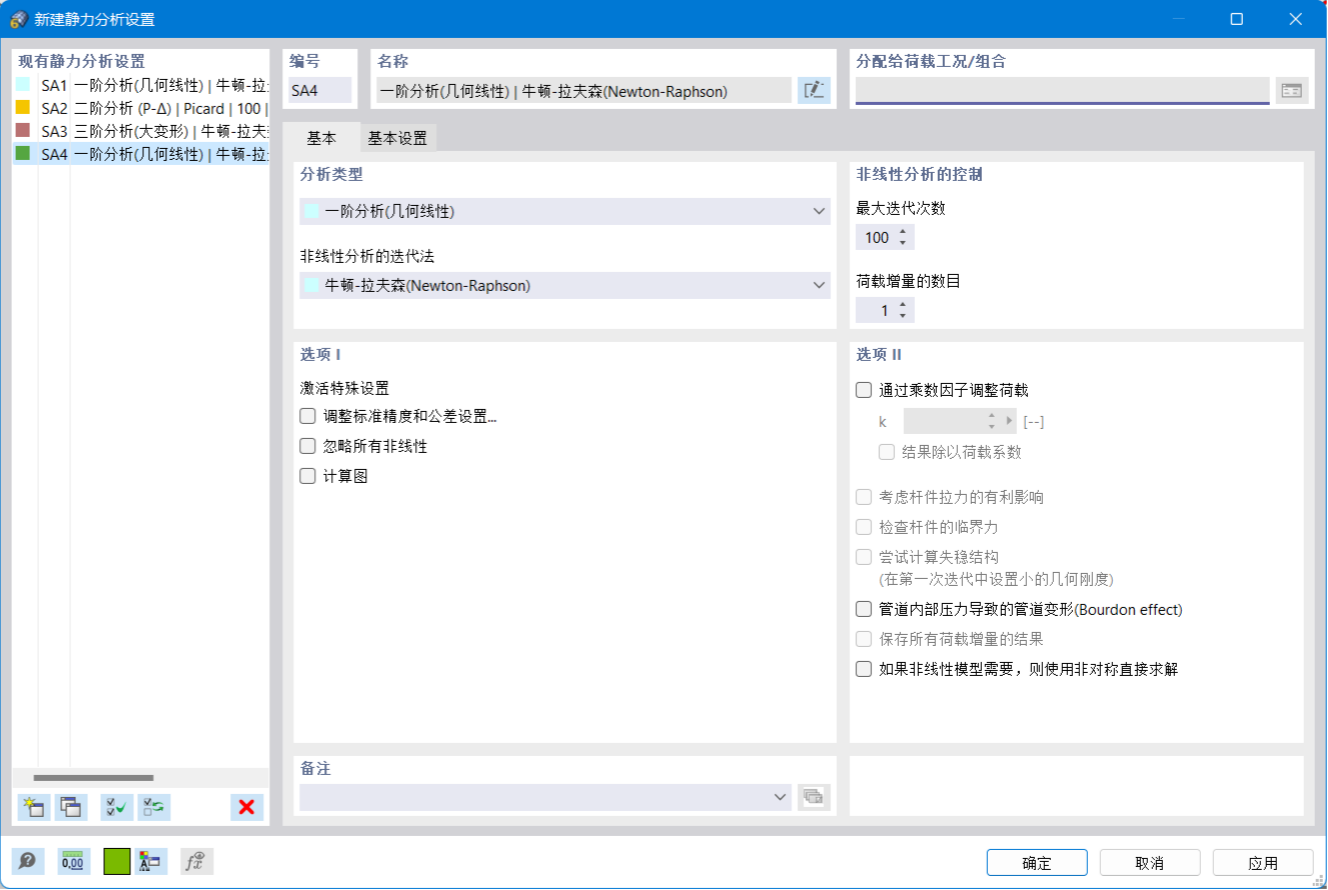Confirm with the 确定 button
The image size is (1328, 890).
[x=1037, y=863]
